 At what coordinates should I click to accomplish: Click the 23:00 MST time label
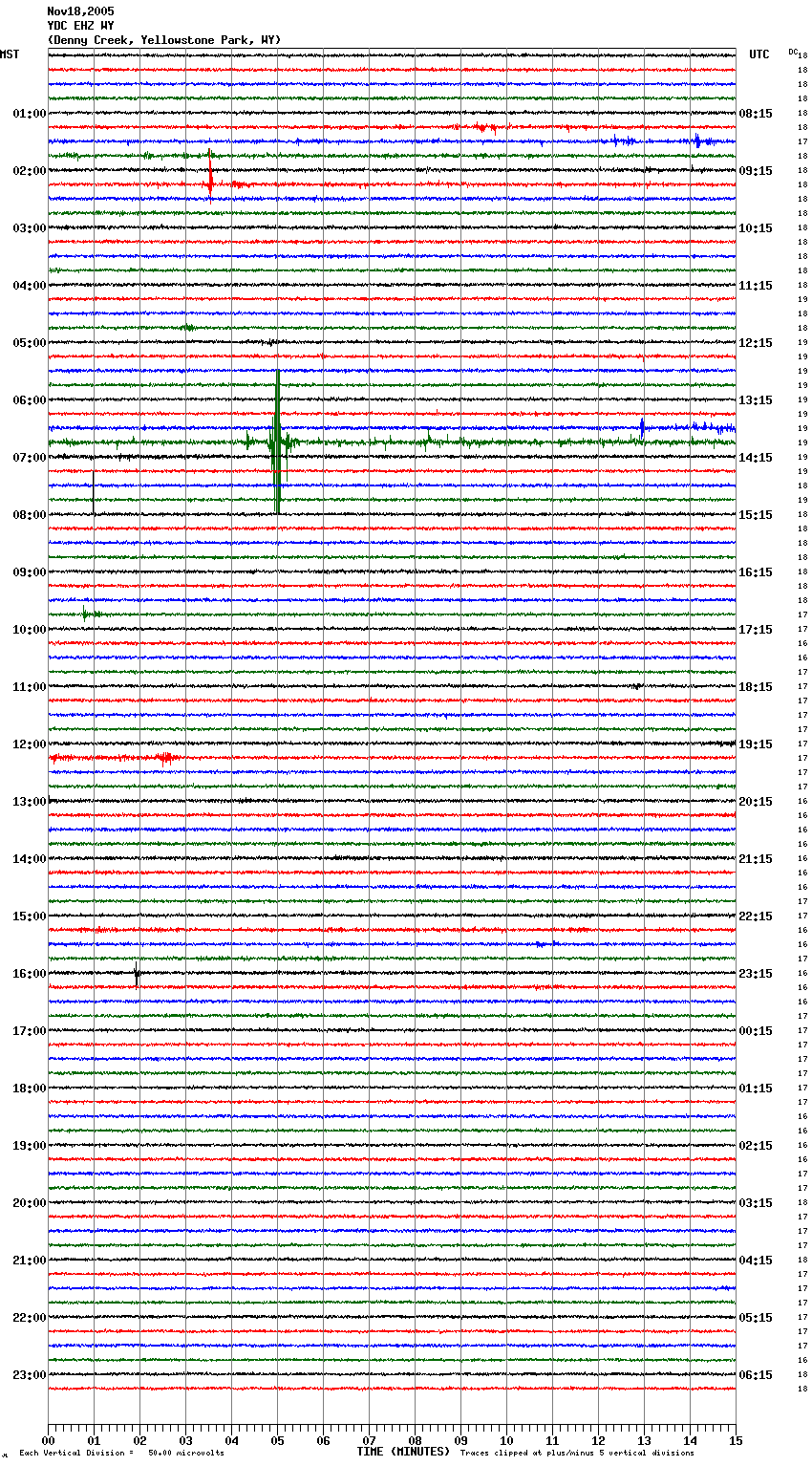(x=30, y=1375)
